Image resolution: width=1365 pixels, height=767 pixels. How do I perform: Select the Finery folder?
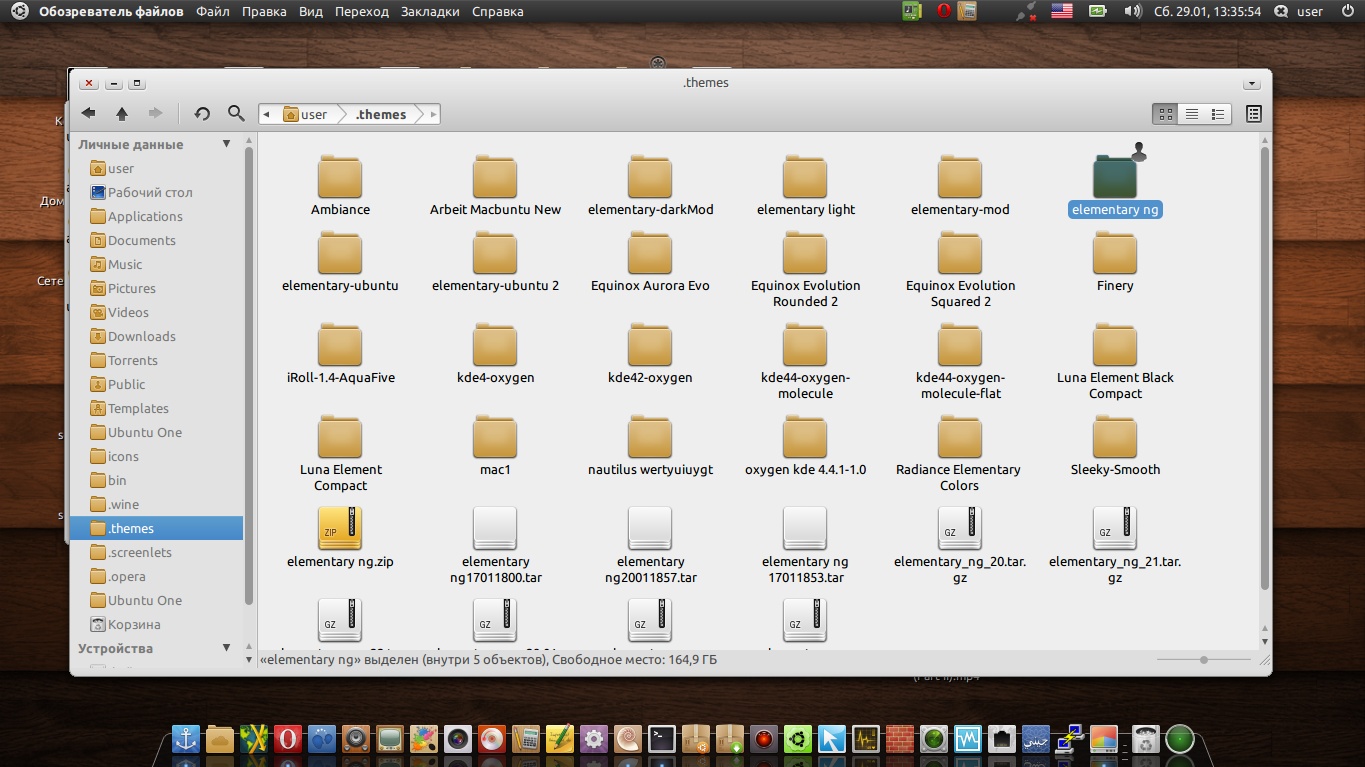point(1115,262)
